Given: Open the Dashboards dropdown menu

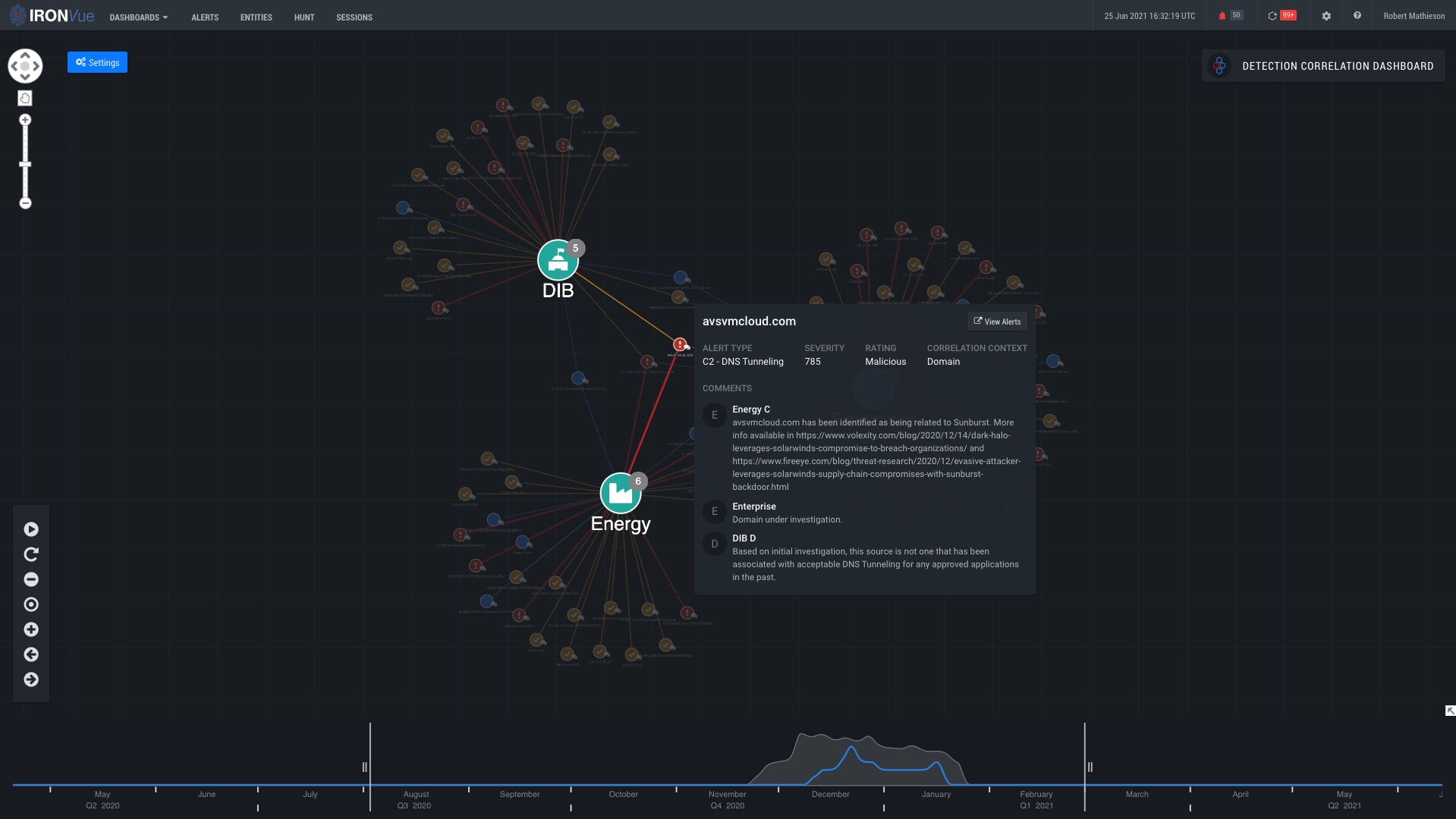Looking at the screenshot, I should [x=139, y=17].
